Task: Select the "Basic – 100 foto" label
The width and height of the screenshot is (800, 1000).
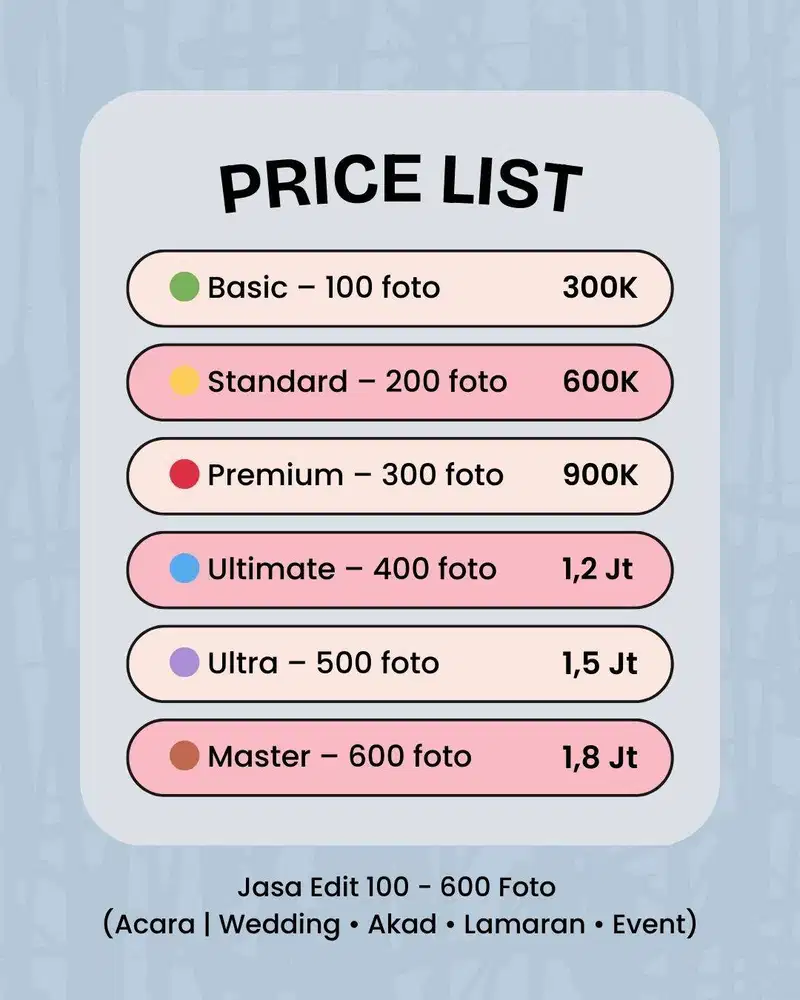Action: click(323, 288)
